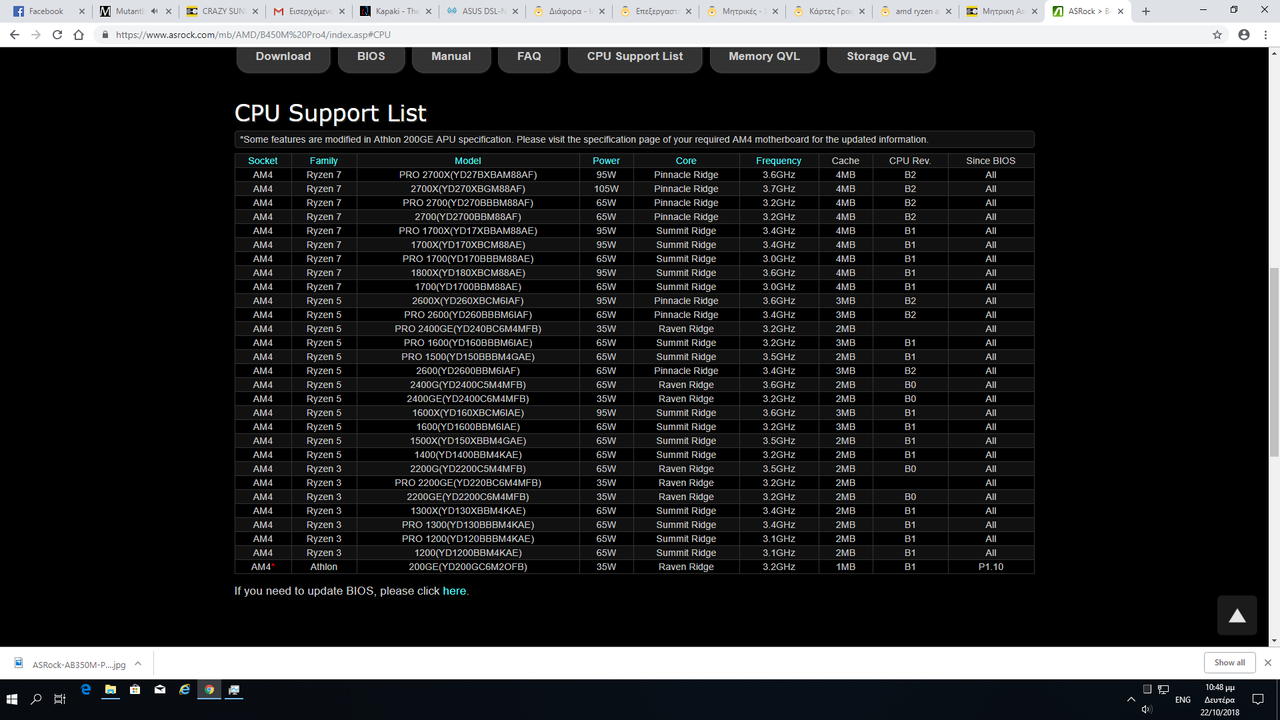Open the Mail app from the taskbar
Viewport: 1280px width, 720px height.
click(160, 690)
